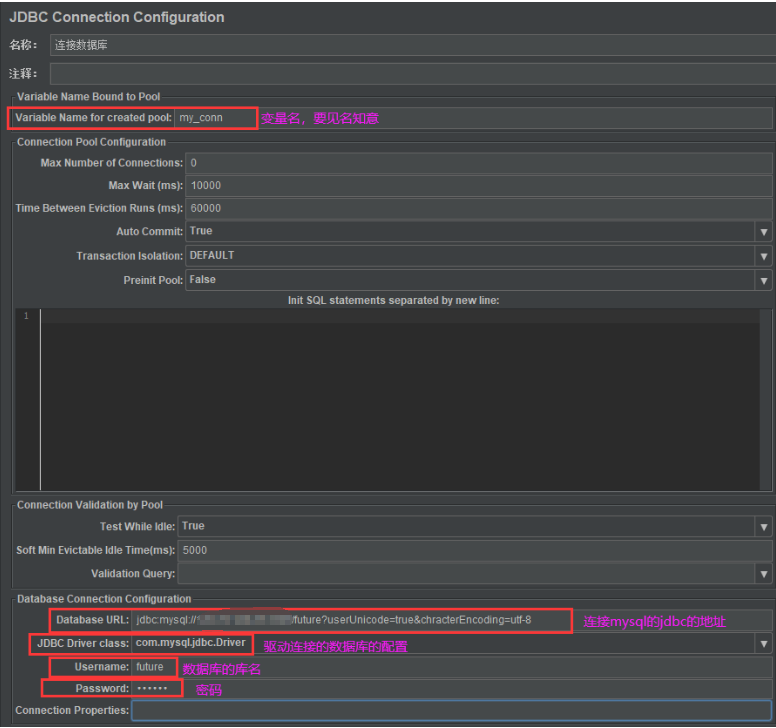This screenshot has width=776, height=728.
Task: Click Time Between Eviction Runs field
Action: tap(478, 209)
